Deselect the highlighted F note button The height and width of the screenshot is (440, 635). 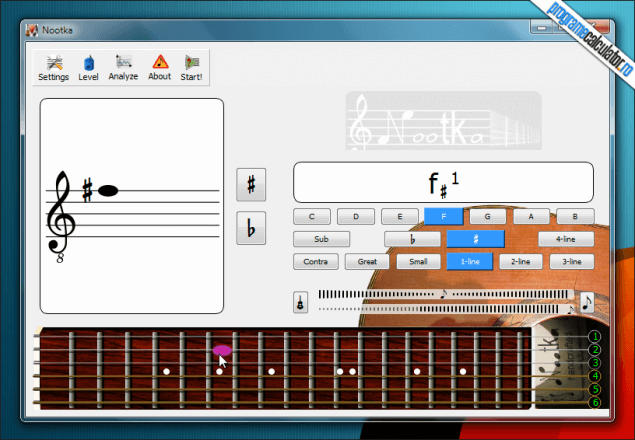444,216
